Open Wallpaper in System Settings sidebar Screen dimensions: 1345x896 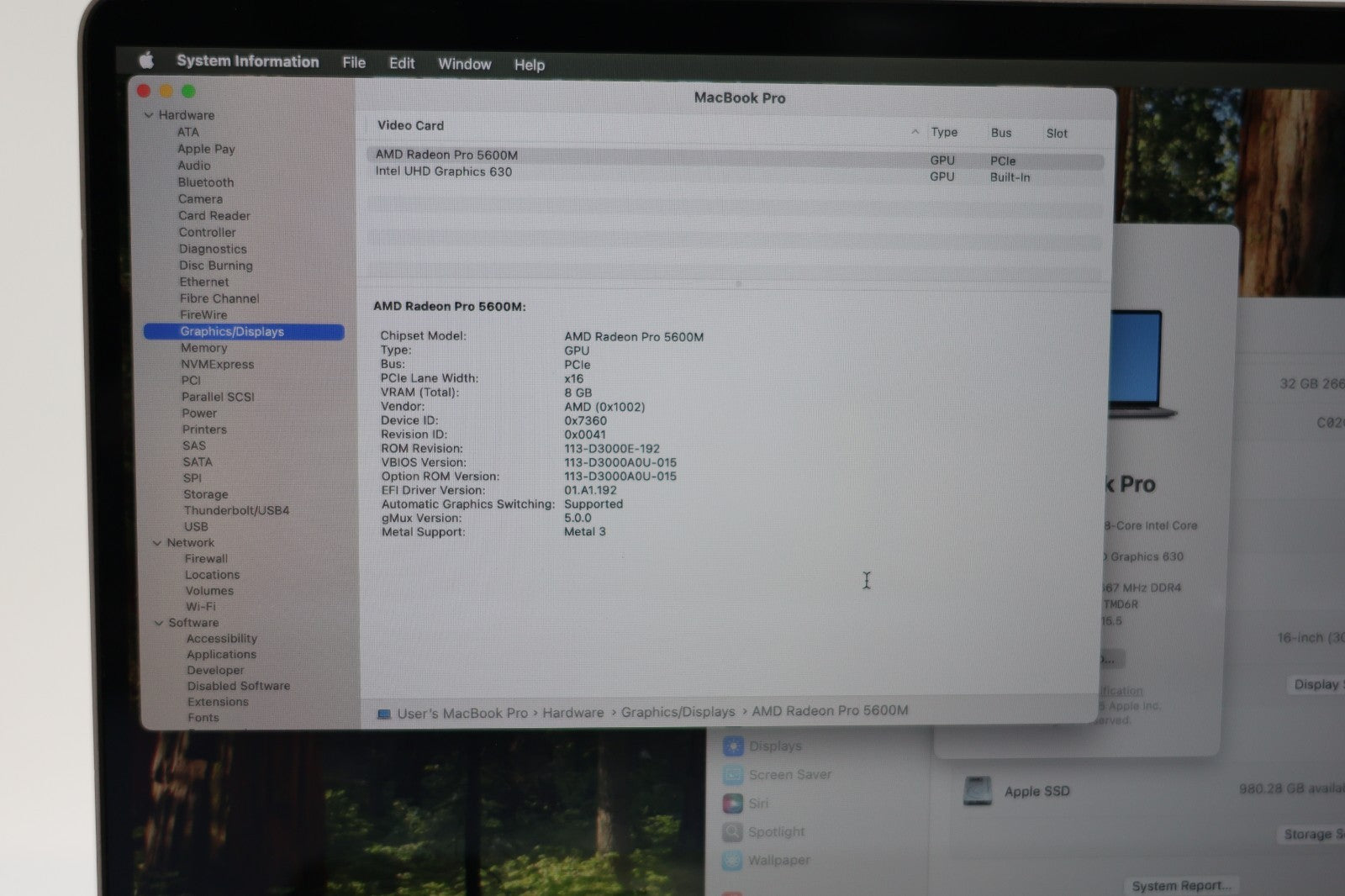click(x=779, y=861)
